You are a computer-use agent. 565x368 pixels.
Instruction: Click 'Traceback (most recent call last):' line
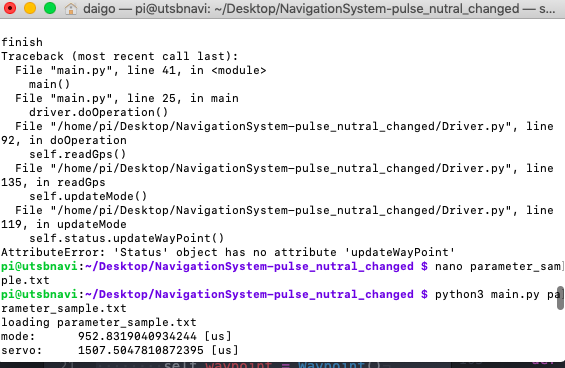119,56
